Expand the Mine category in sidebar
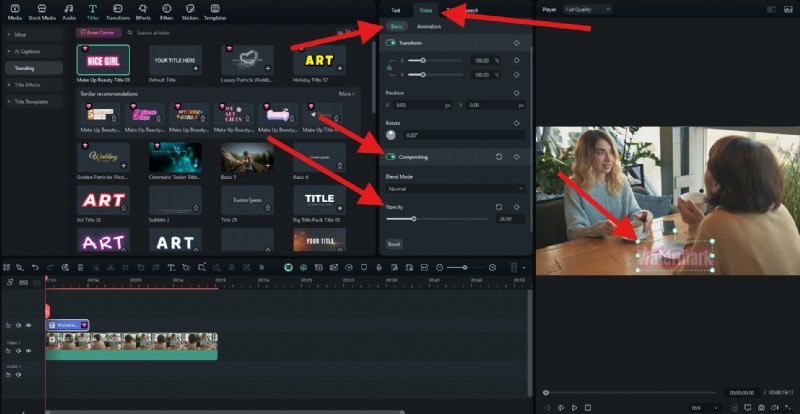 click(34, 35)
